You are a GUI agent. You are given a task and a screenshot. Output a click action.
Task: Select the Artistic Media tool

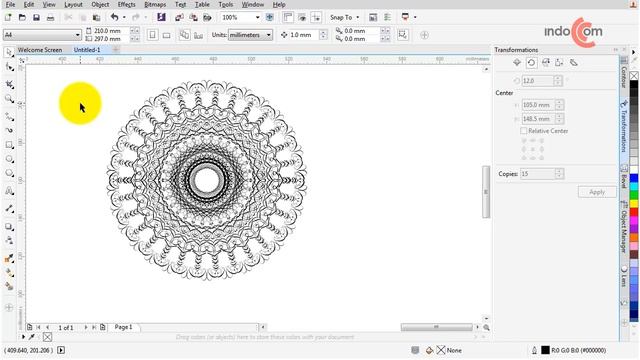[x=9, y=130]
